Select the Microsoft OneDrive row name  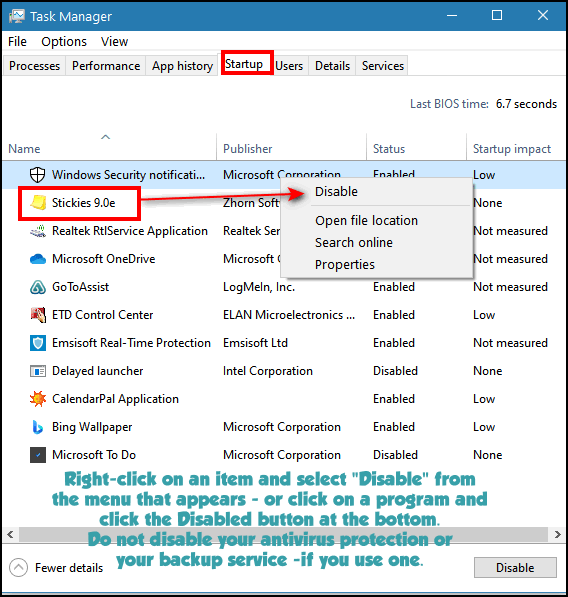pos(104,259)
